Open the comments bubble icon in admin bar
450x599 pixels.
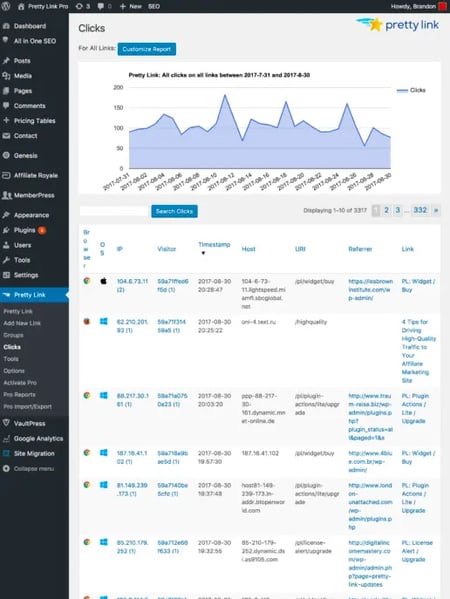point(100,6)
